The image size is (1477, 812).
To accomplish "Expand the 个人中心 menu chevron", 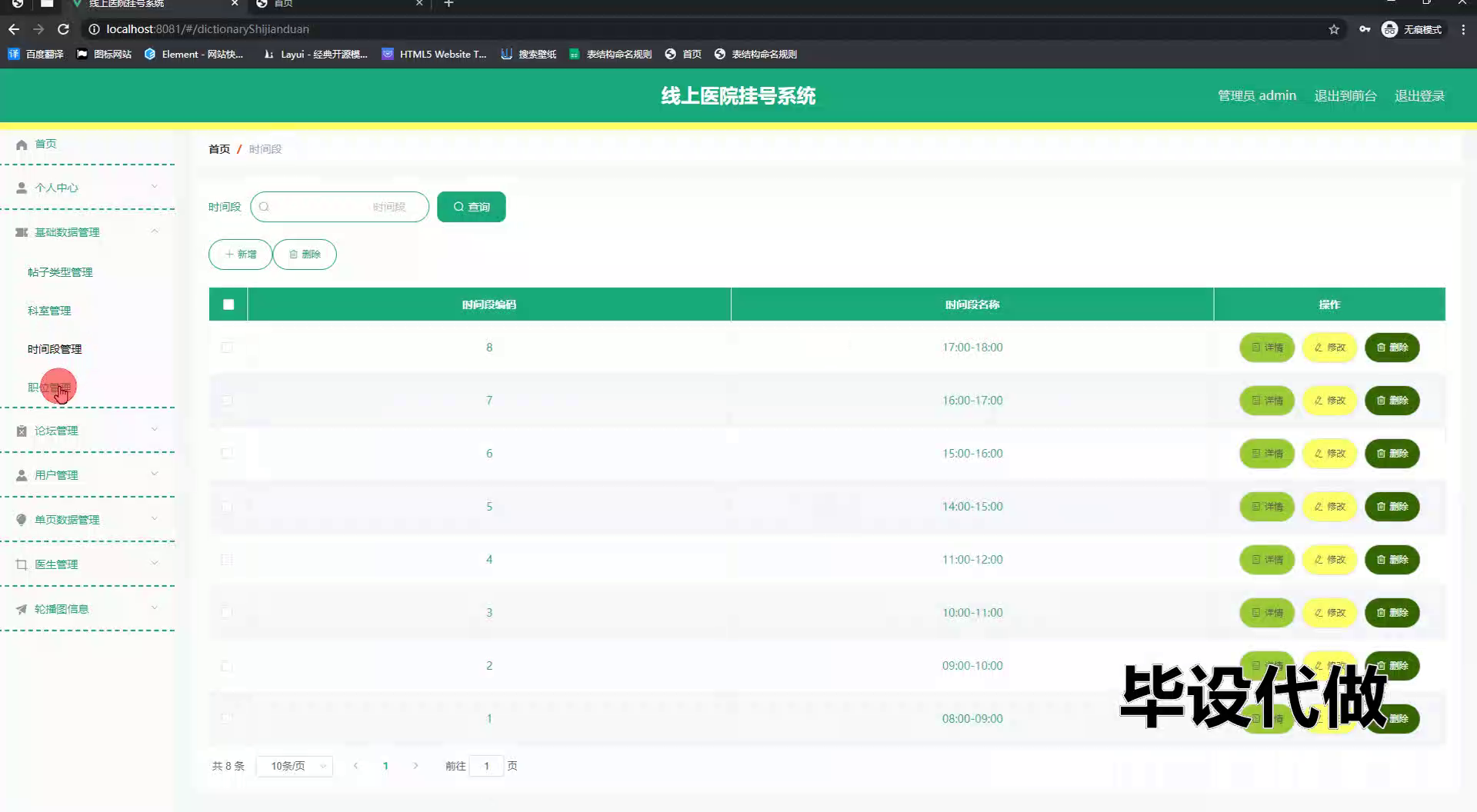I will pos(155,187).
